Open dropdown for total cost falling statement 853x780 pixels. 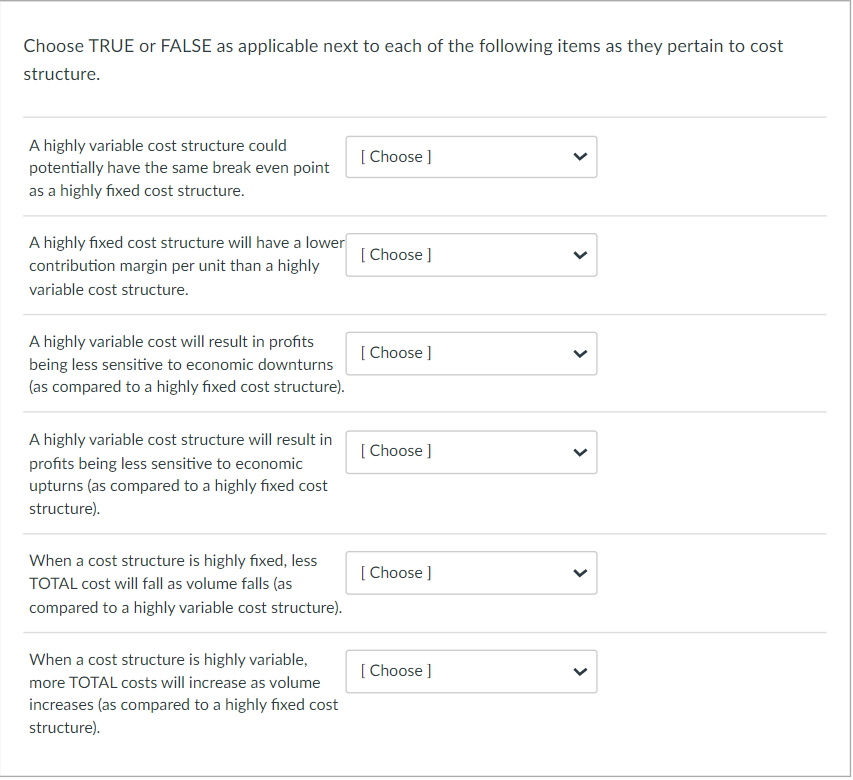click(x=471, y=573)
